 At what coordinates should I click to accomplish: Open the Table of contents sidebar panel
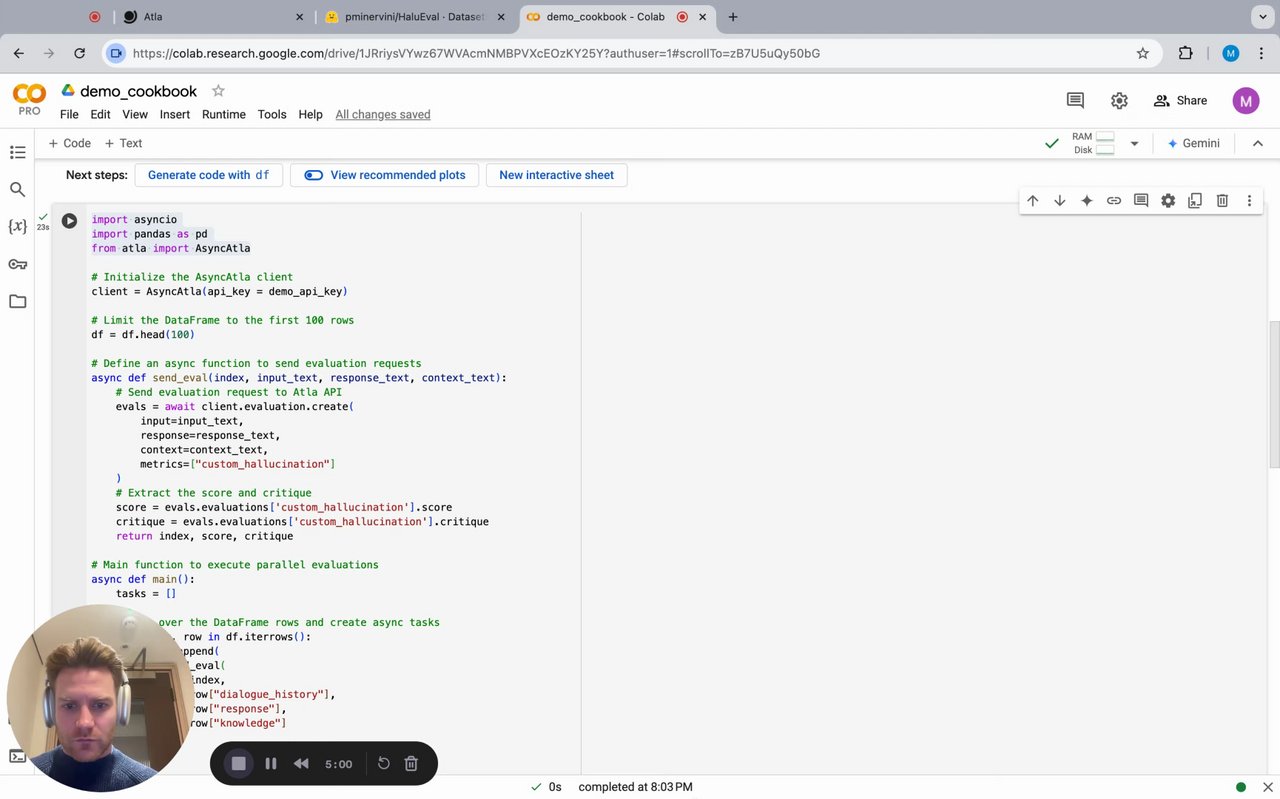(x=17, y=152)
